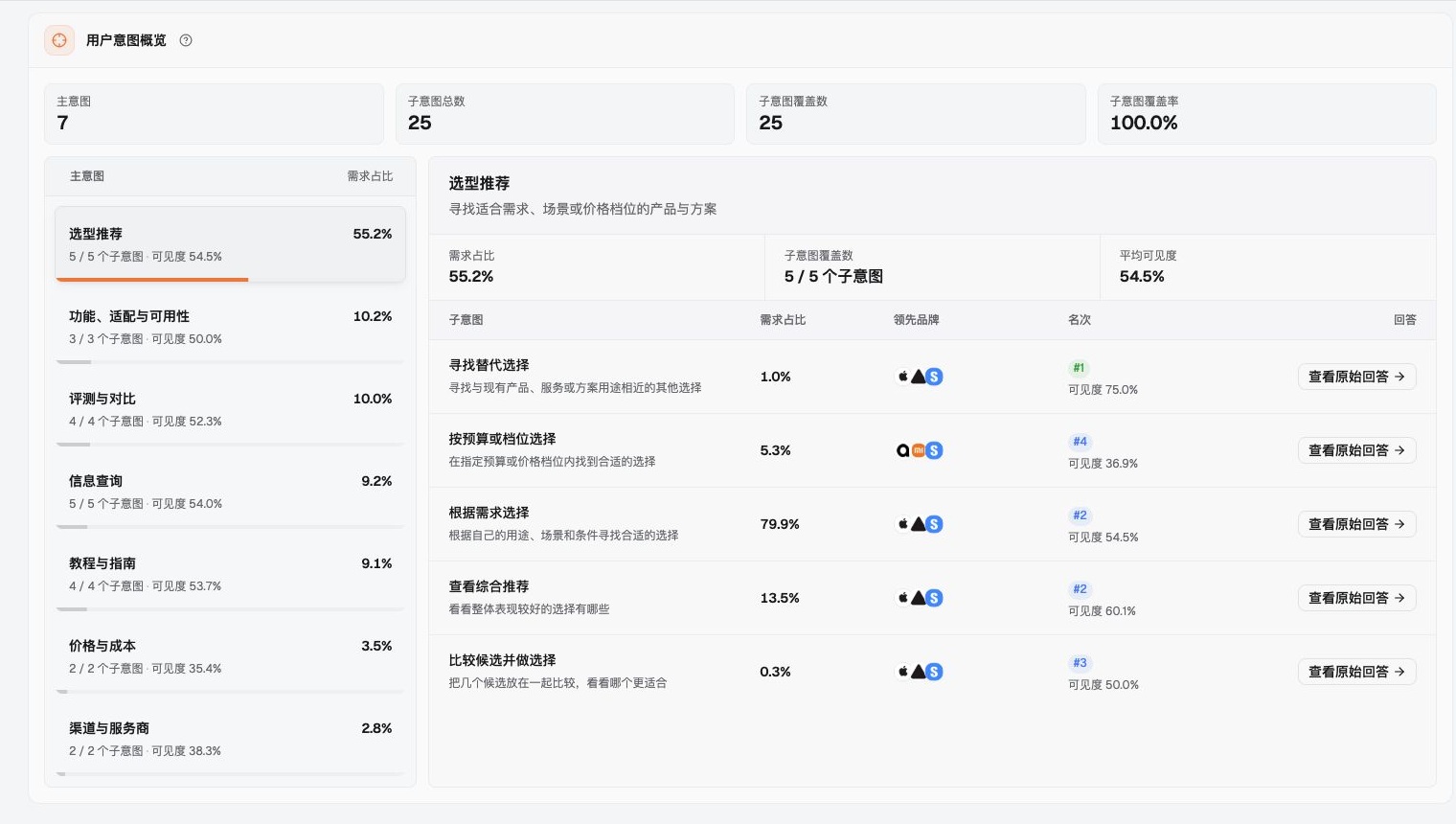Click the #3 rank badge for 比较候选并做选择
Viewport: 1456px width, 824px height.
(x=1080, y=663)
